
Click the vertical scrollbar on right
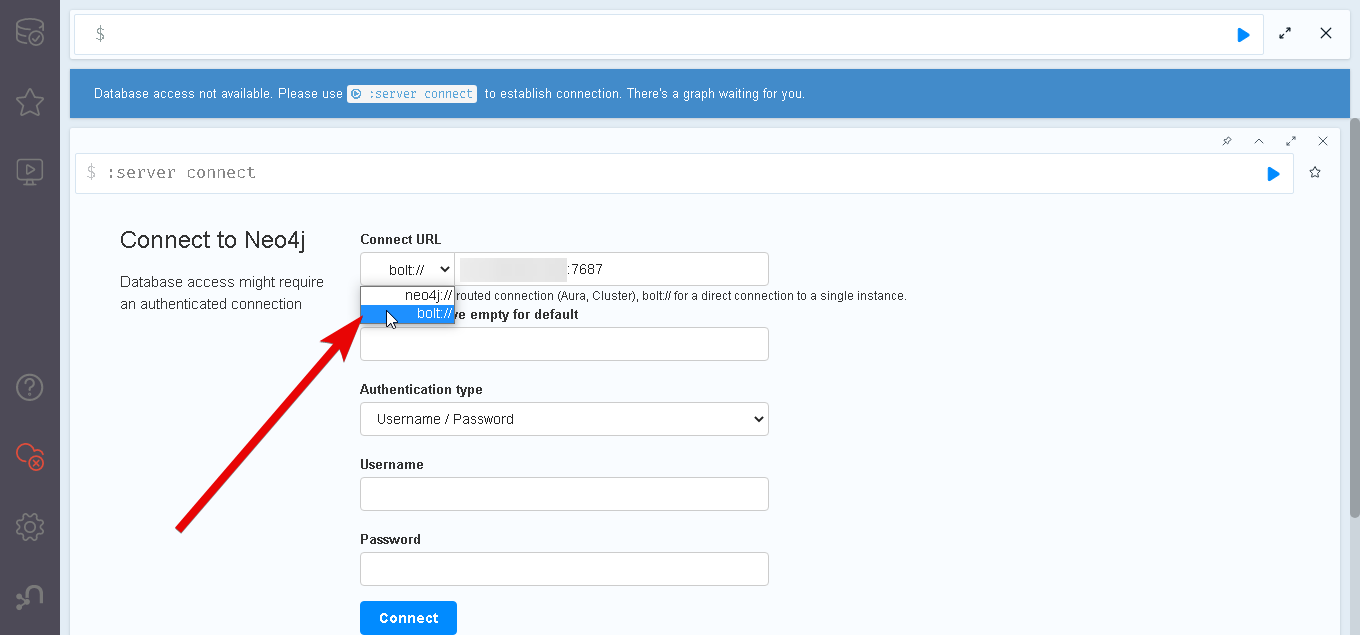click(1354, 320)
